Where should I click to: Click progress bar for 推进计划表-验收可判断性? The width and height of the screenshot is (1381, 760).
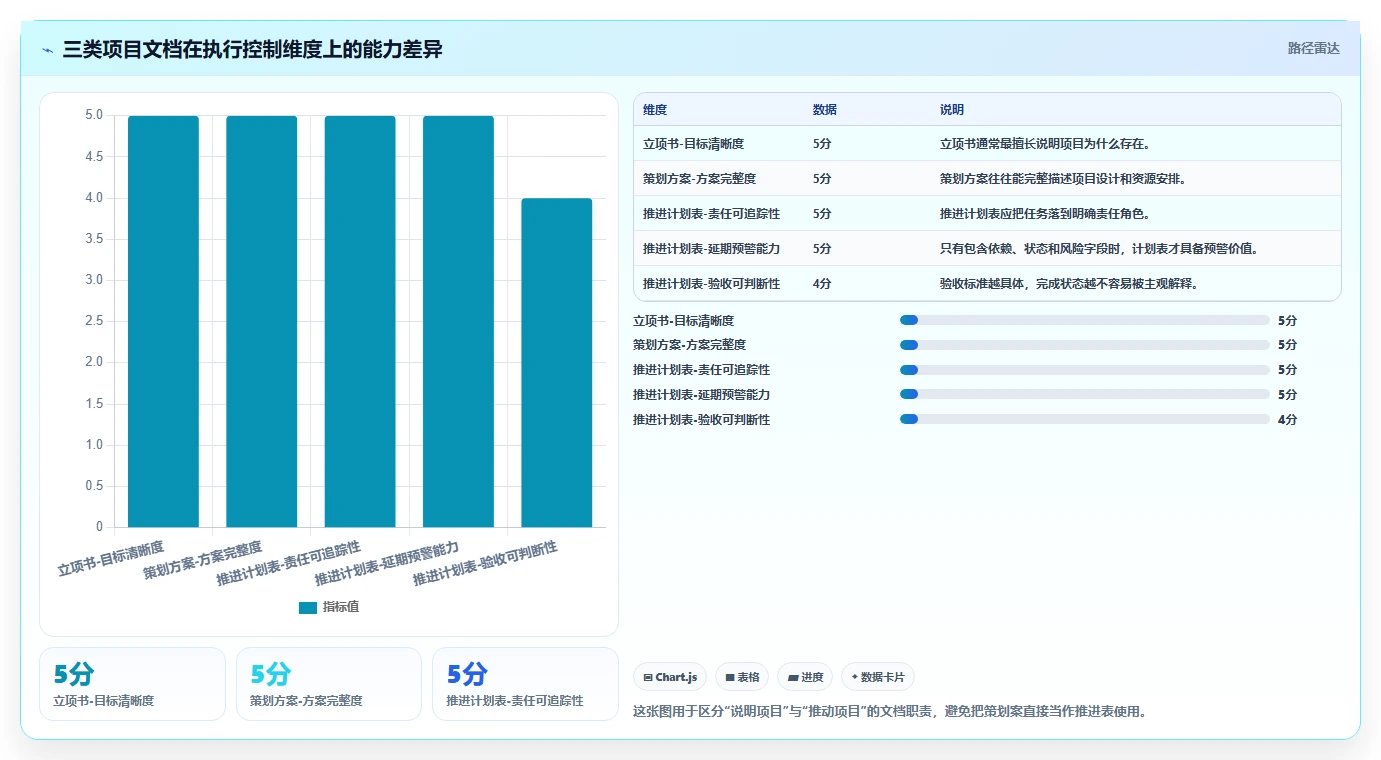coord(1085,420)
